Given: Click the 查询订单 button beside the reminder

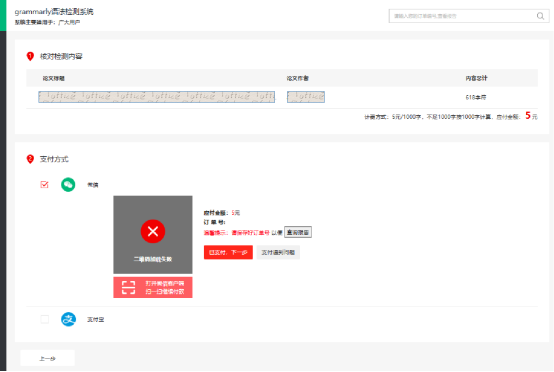Looking at the screenshot, I should pos(298,232).
